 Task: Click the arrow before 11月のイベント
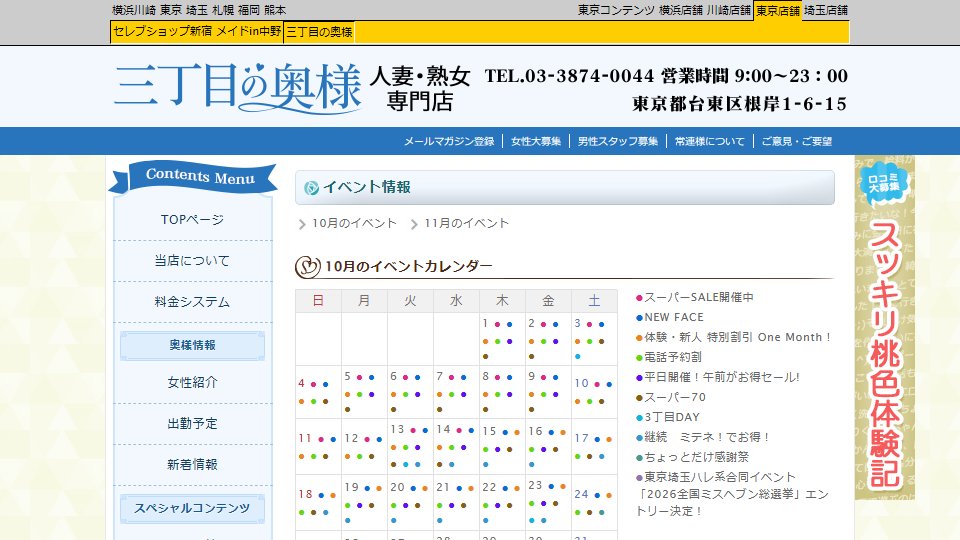[x=414, y=224]
